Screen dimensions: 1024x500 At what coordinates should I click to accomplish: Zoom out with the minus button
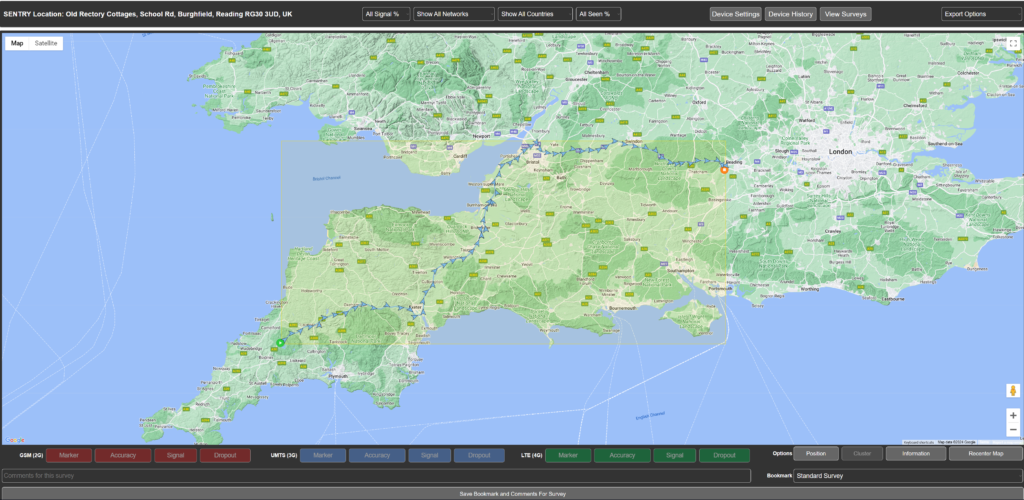pos(1013,430)
